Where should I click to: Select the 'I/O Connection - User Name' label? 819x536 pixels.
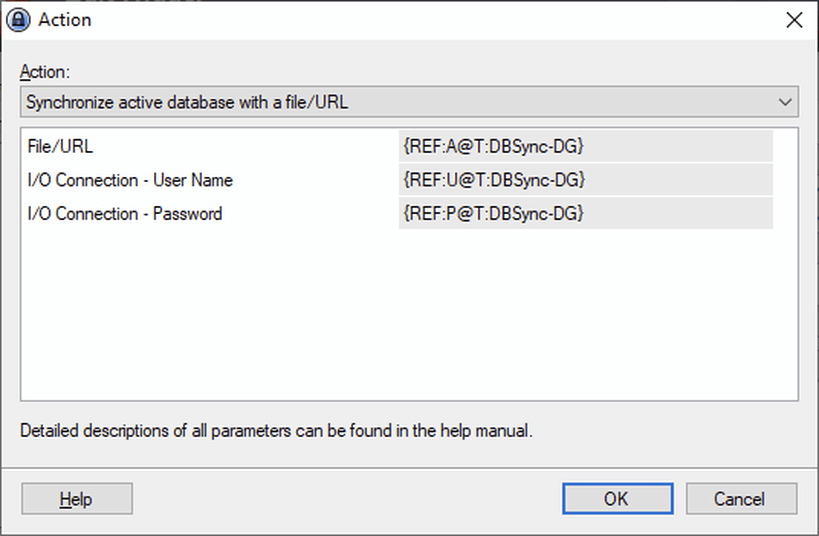tap(130, 180)
